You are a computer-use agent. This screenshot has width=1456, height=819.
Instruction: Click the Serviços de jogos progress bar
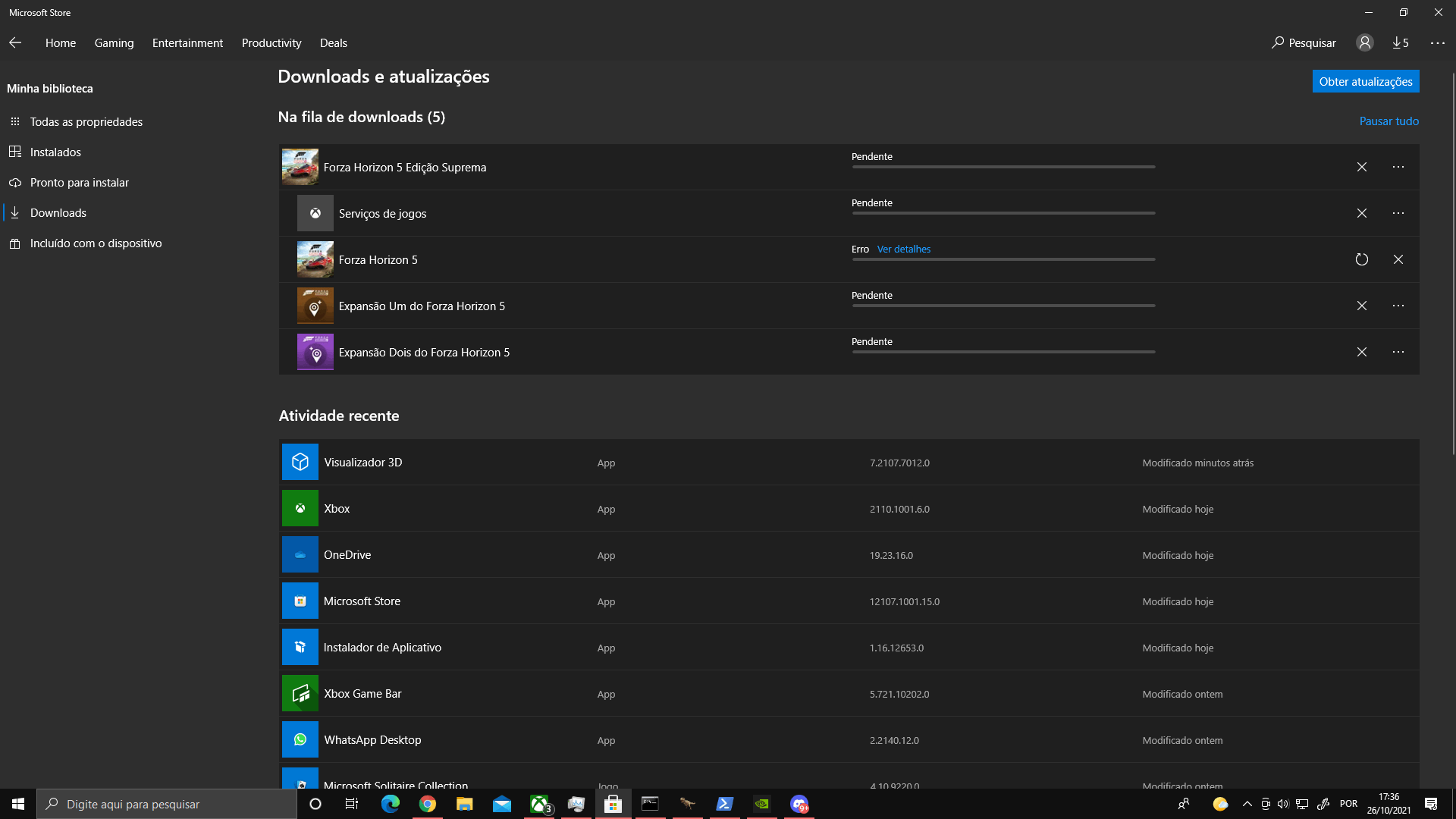tap(1003, 213)
